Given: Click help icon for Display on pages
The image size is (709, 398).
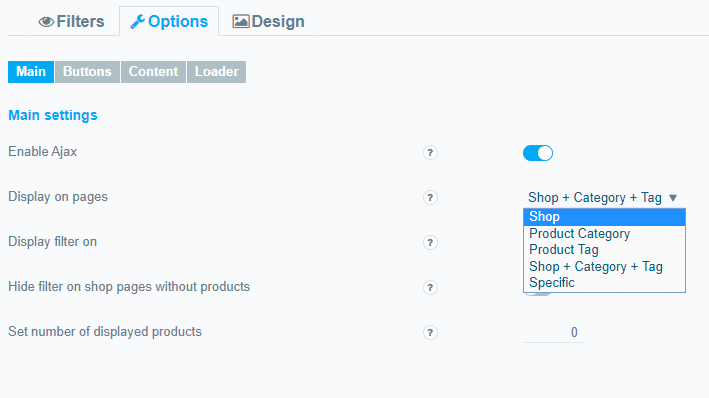Looking at the screenshot, I should pyautogui.click(x=430, y=198).
